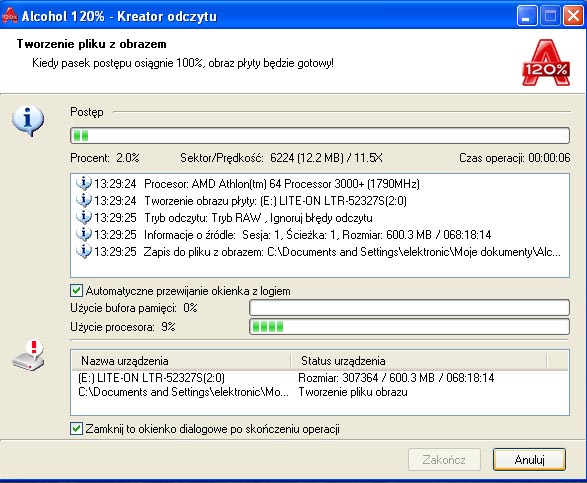Click the Użycie bufora pamięci bar
This screenshot has width=587, height=483.
[x=410, y=308]
